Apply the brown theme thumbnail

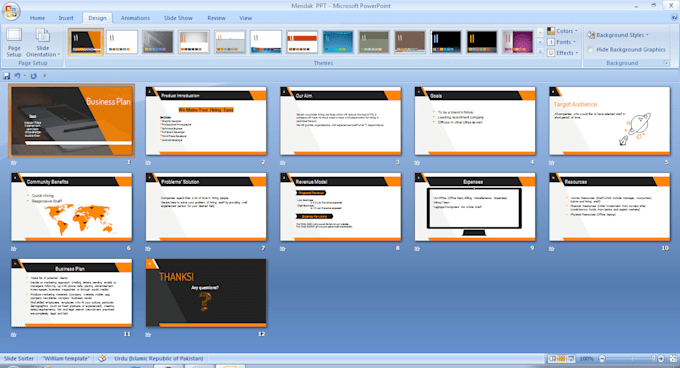[x=410, y=42]
